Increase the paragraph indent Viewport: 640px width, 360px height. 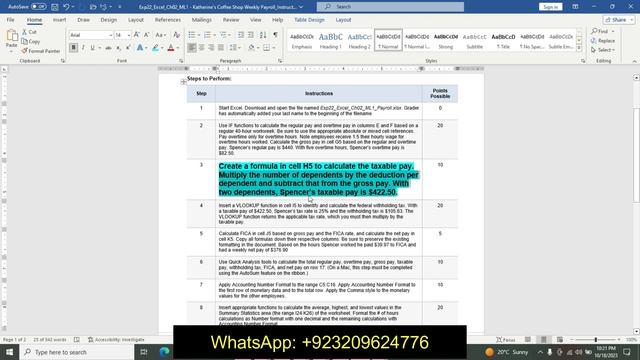[x=251, y=35]
